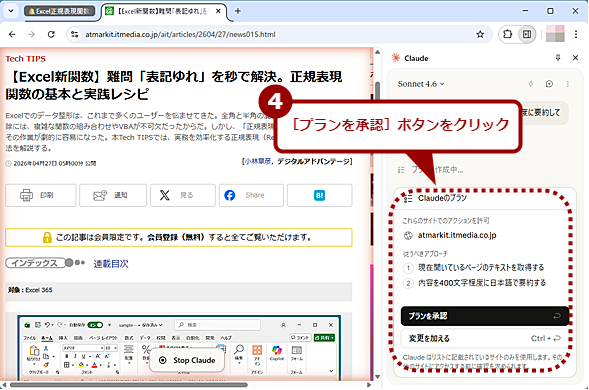This screenshot has width=589, height=390.
Task: Go back with the browser back arrow
Action: (12, 35)
